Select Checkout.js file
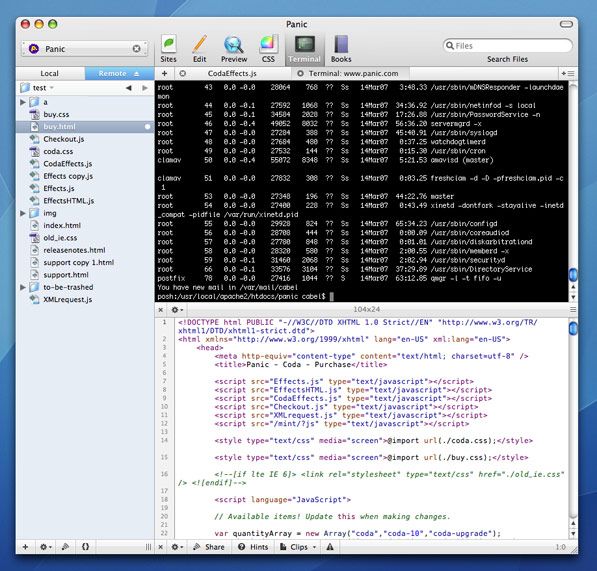 tap(85, 139)
